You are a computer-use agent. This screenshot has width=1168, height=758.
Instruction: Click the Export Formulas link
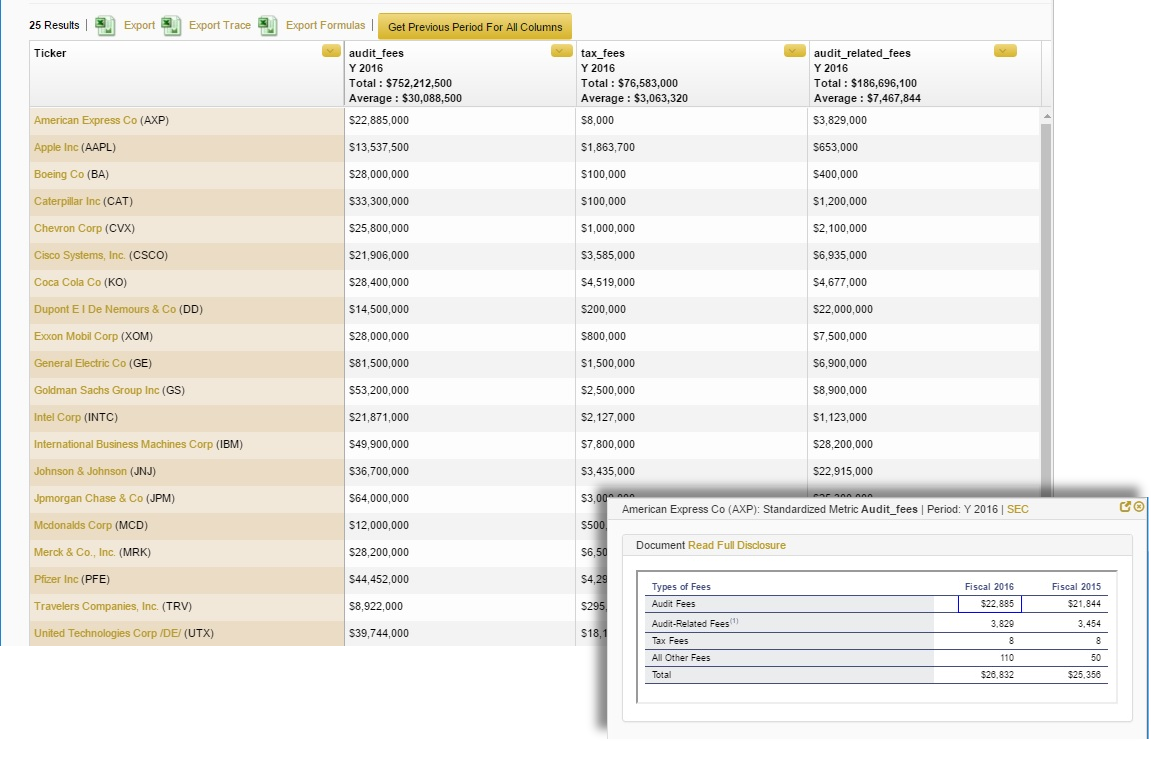[x=325, y=26]
